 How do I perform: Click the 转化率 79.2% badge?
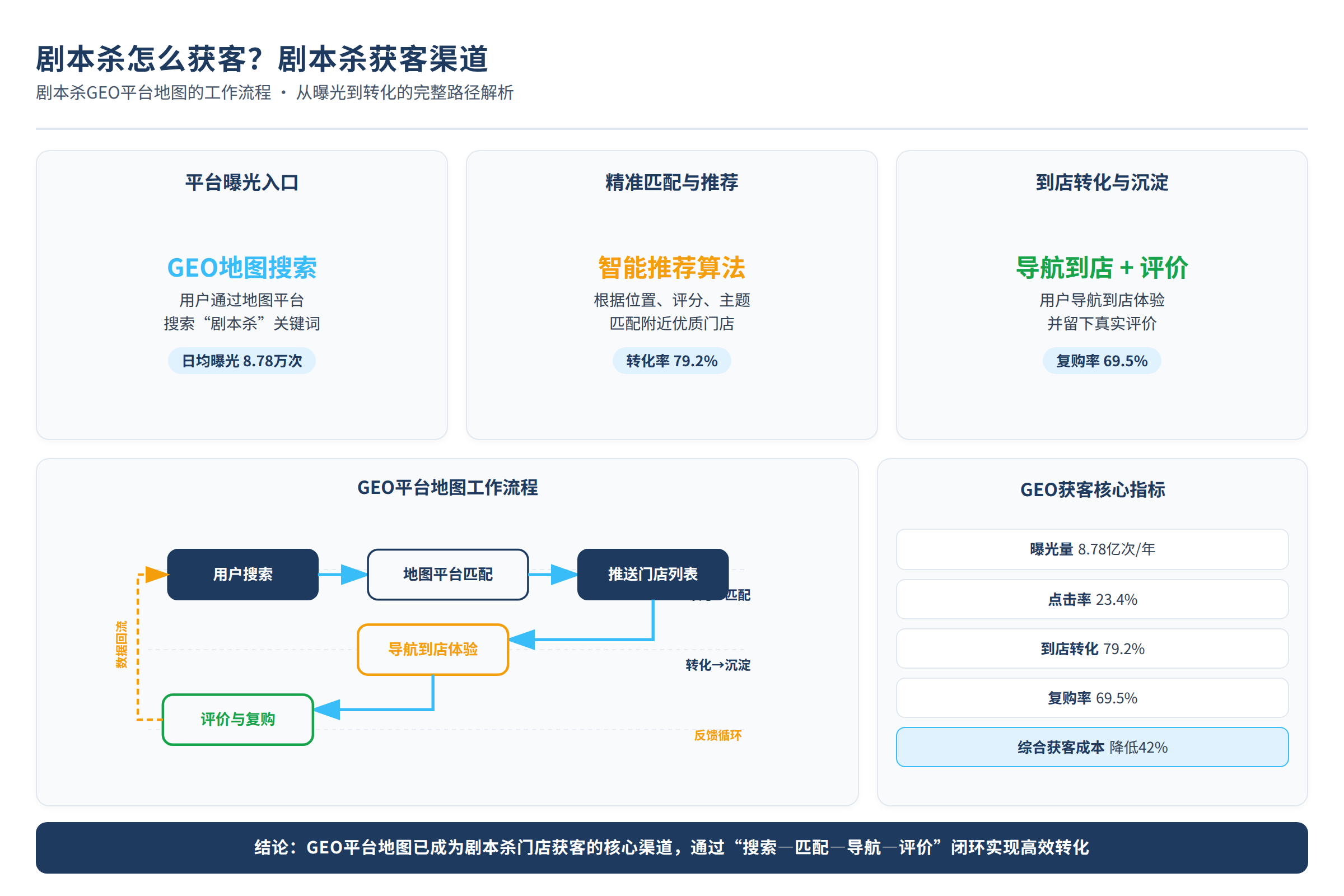click(x=671, y=361)
